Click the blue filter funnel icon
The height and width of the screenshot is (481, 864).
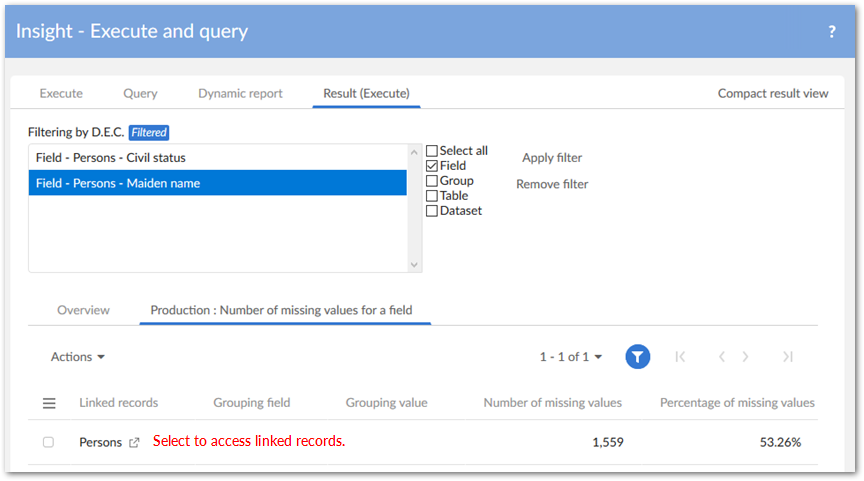click(x=638, y=357)
